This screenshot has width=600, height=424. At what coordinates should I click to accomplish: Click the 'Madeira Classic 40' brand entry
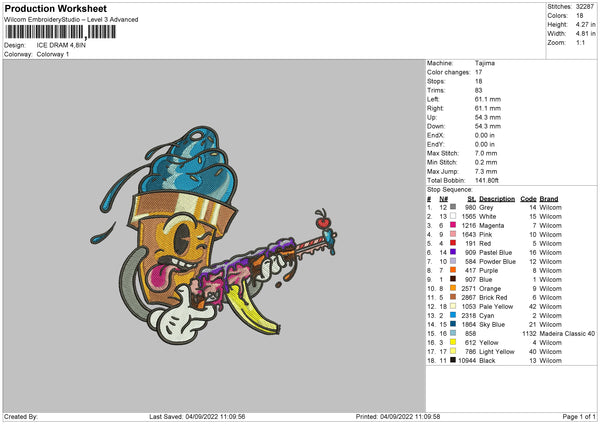coord(567,334)
